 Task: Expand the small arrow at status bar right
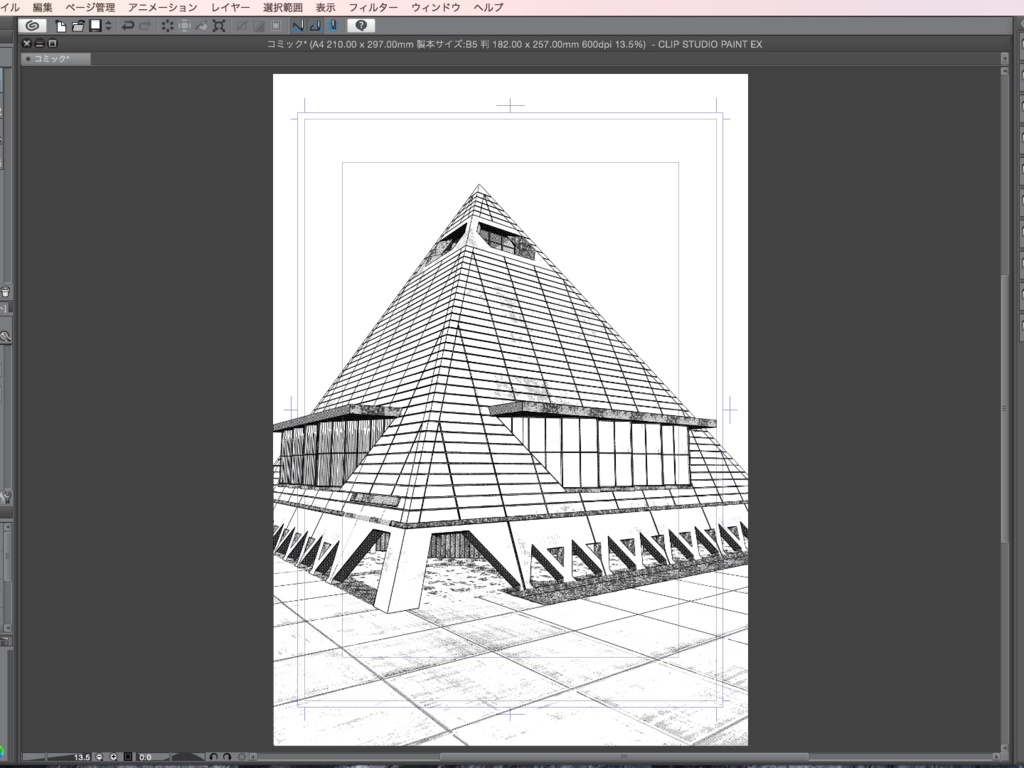click(252, 758)
